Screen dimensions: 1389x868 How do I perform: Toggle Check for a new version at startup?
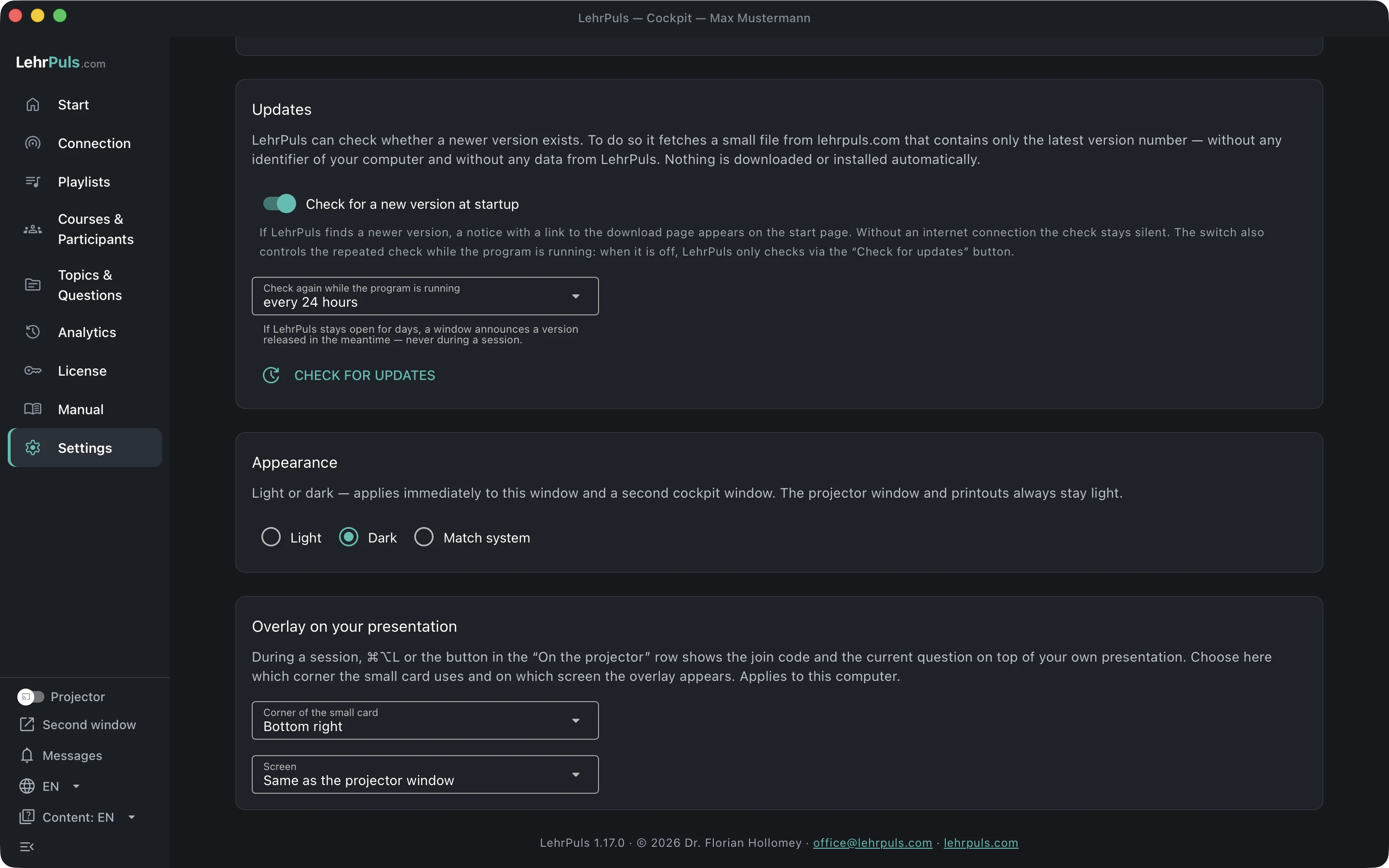(280, 203)
